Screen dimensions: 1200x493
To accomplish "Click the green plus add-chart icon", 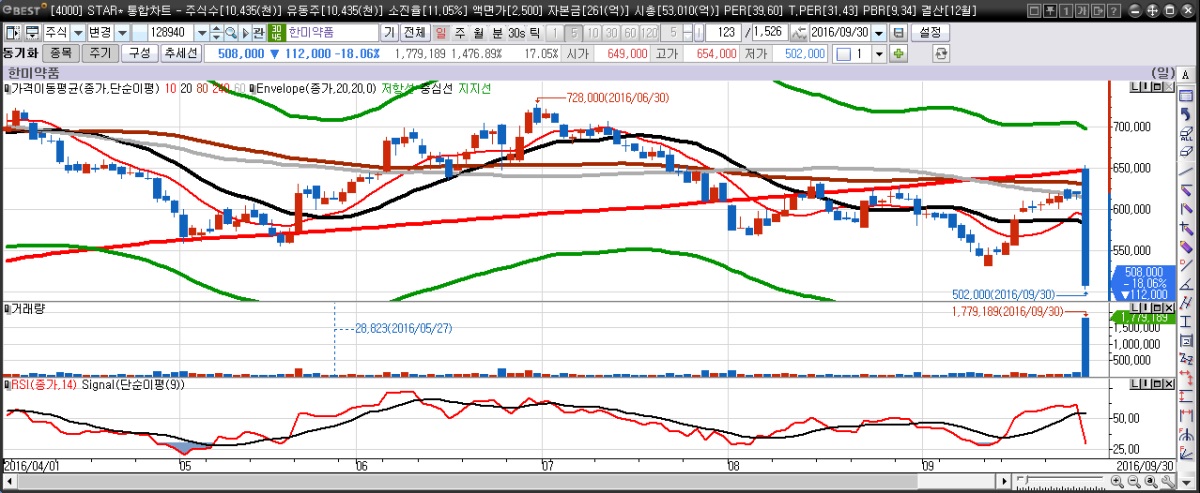I will pyautogui.click(x=898, y=53).
